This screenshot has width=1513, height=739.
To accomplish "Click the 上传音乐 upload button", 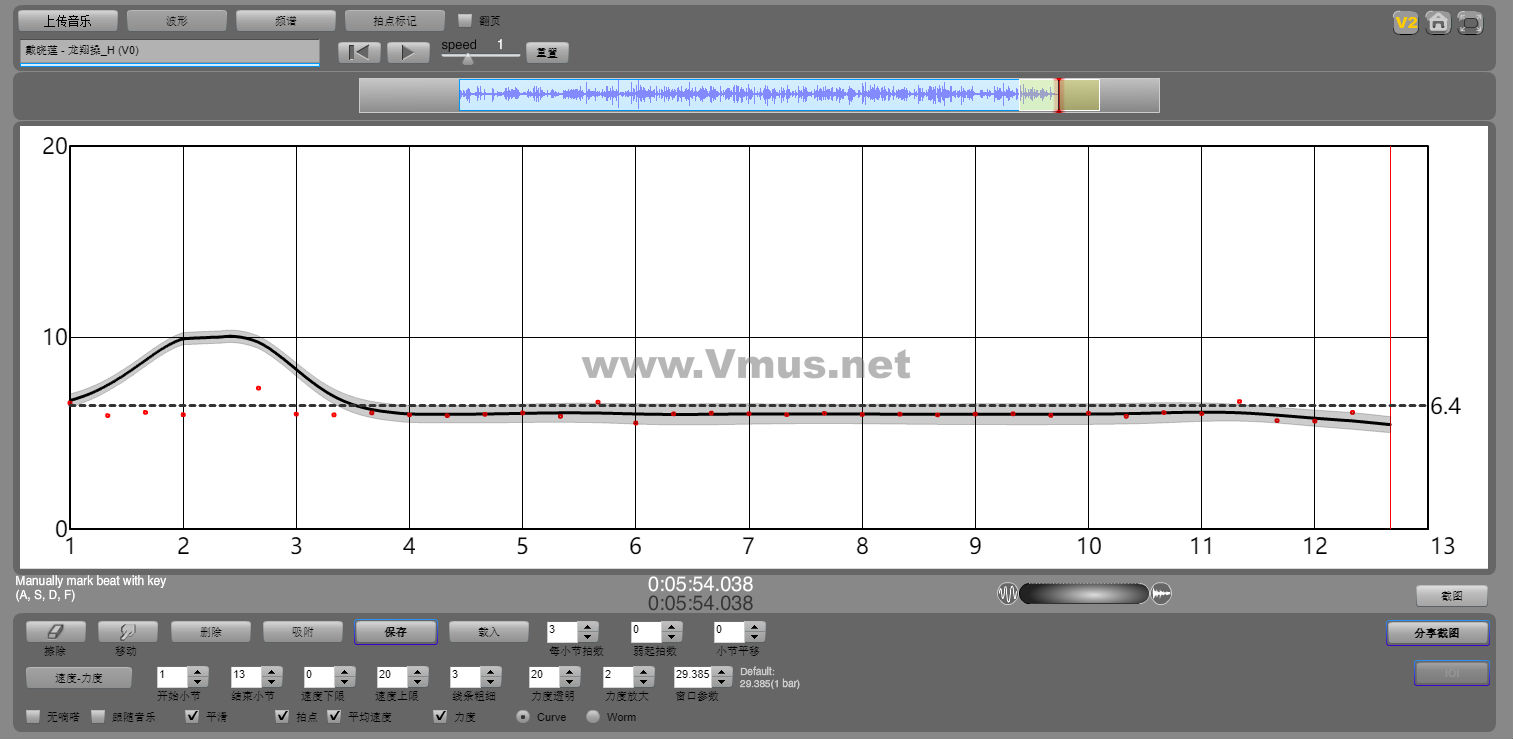I will point(68,21).
